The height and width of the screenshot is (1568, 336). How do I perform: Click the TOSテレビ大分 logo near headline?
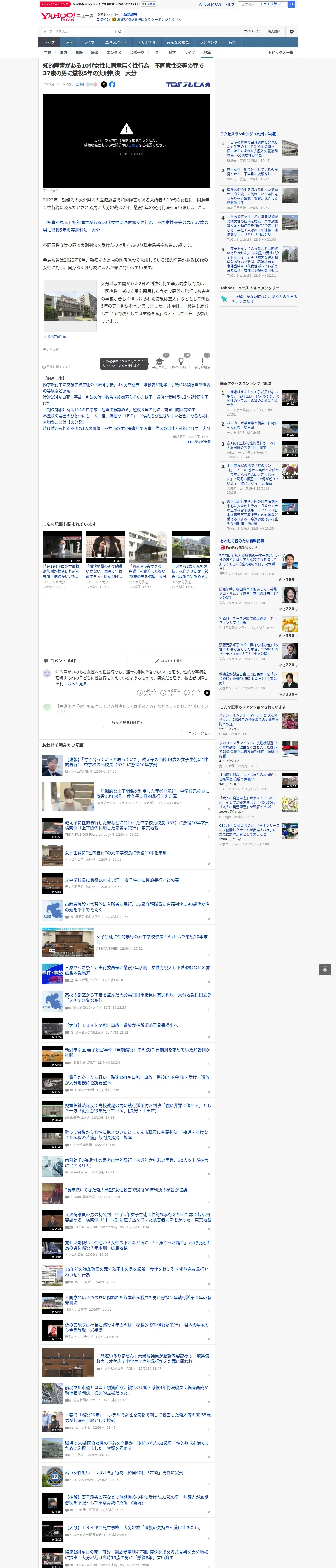[x=188, y=85]
